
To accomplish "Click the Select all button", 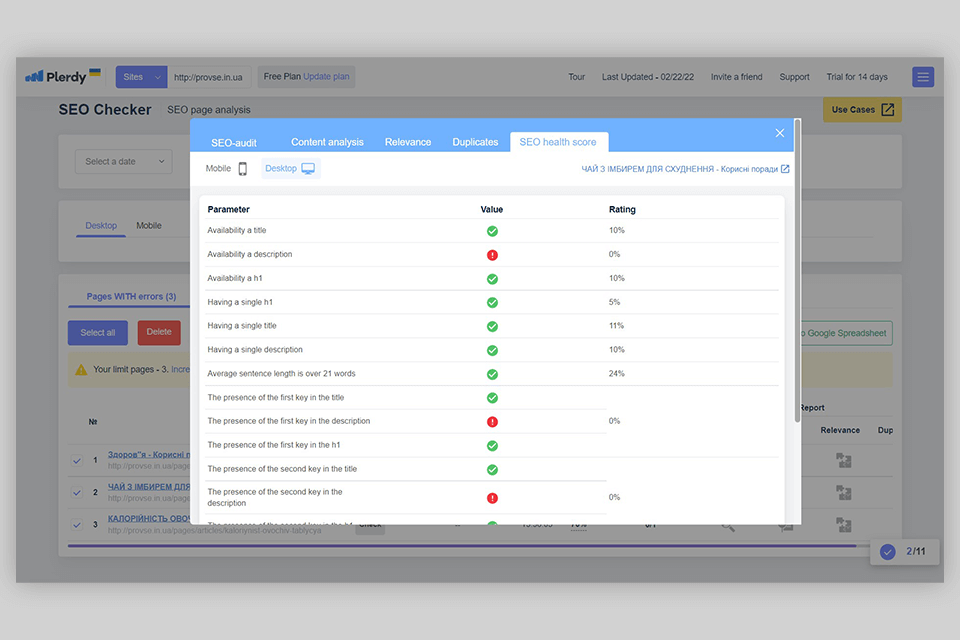I will (98, 333).
